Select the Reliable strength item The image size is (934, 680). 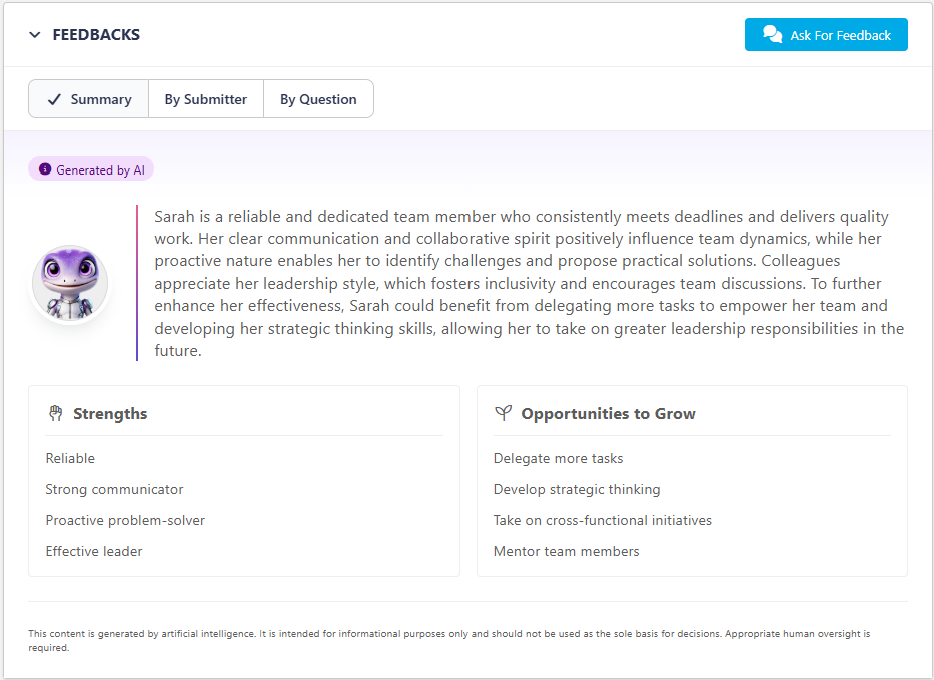[70, 458]
